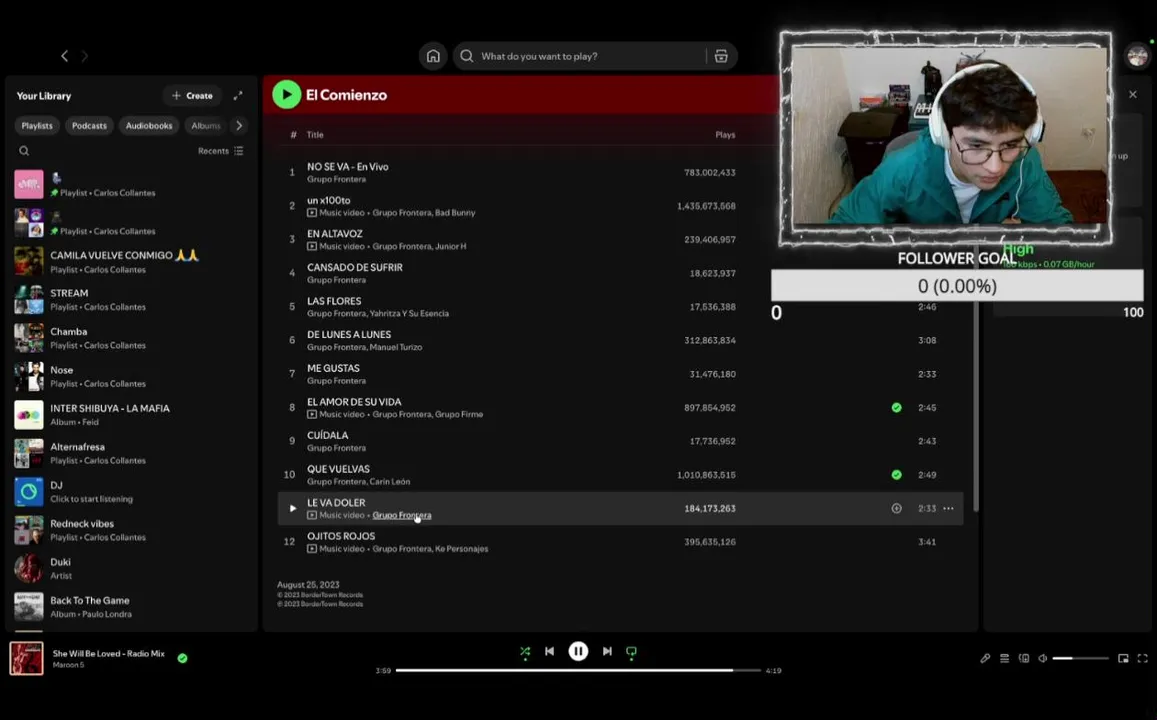The height and width of the screenshot is (720, 1157).
Task: Pause the current song
Action: pyautogui.click(x=578, y=651)
